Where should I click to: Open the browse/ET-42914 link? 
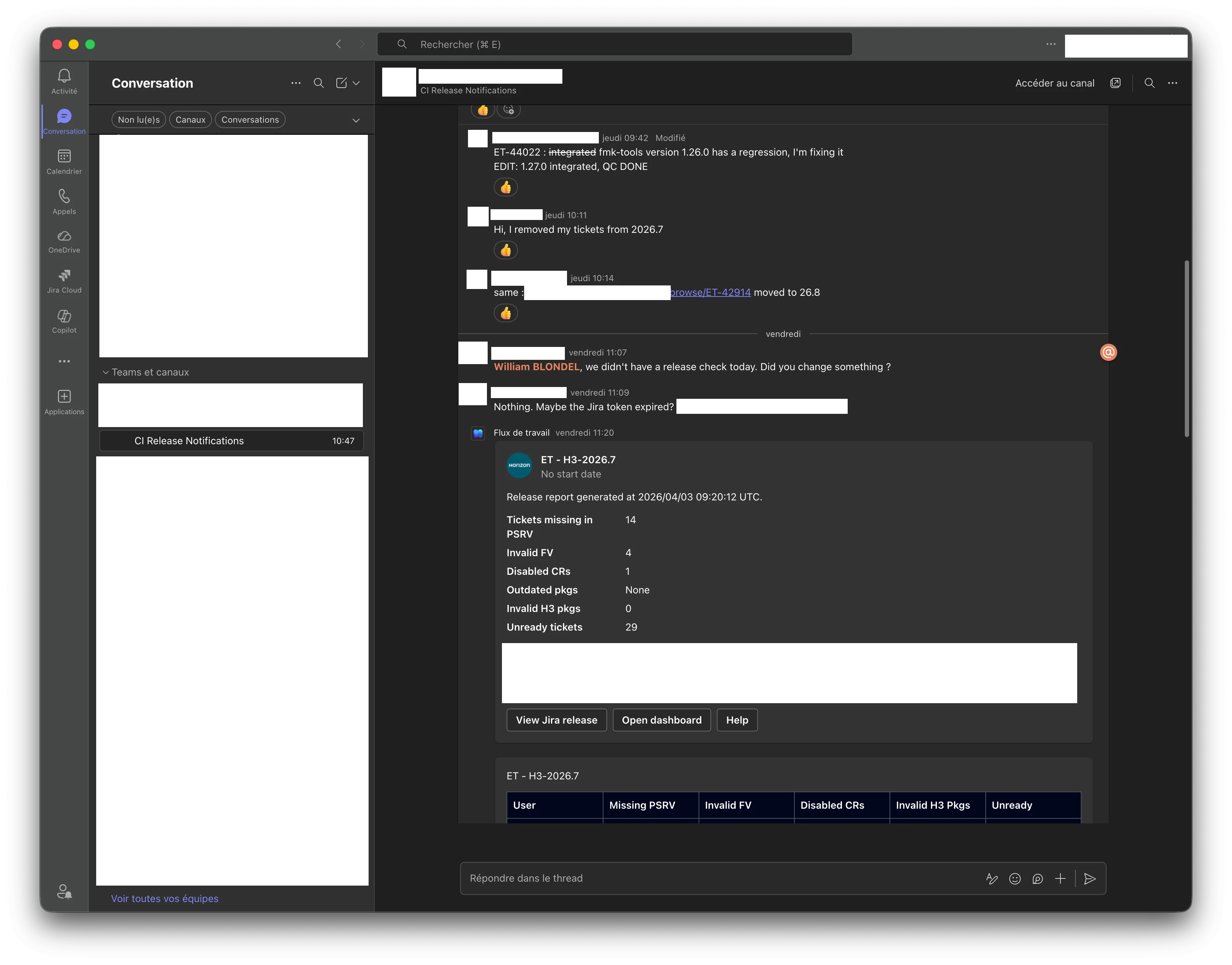pos(710,293)
